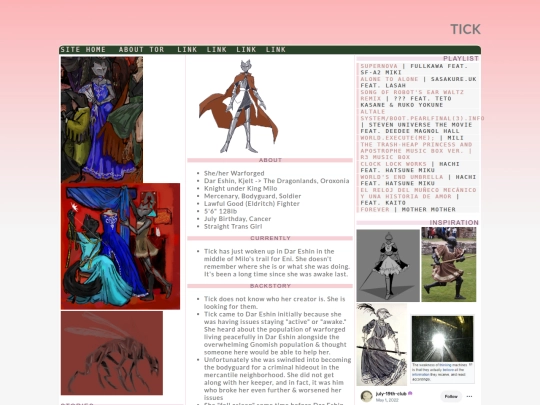This screenshot has width=540, height=405.
Task: Click the 'Dar Eshin, Kjelt' location bullet
Action: [277, 181]
